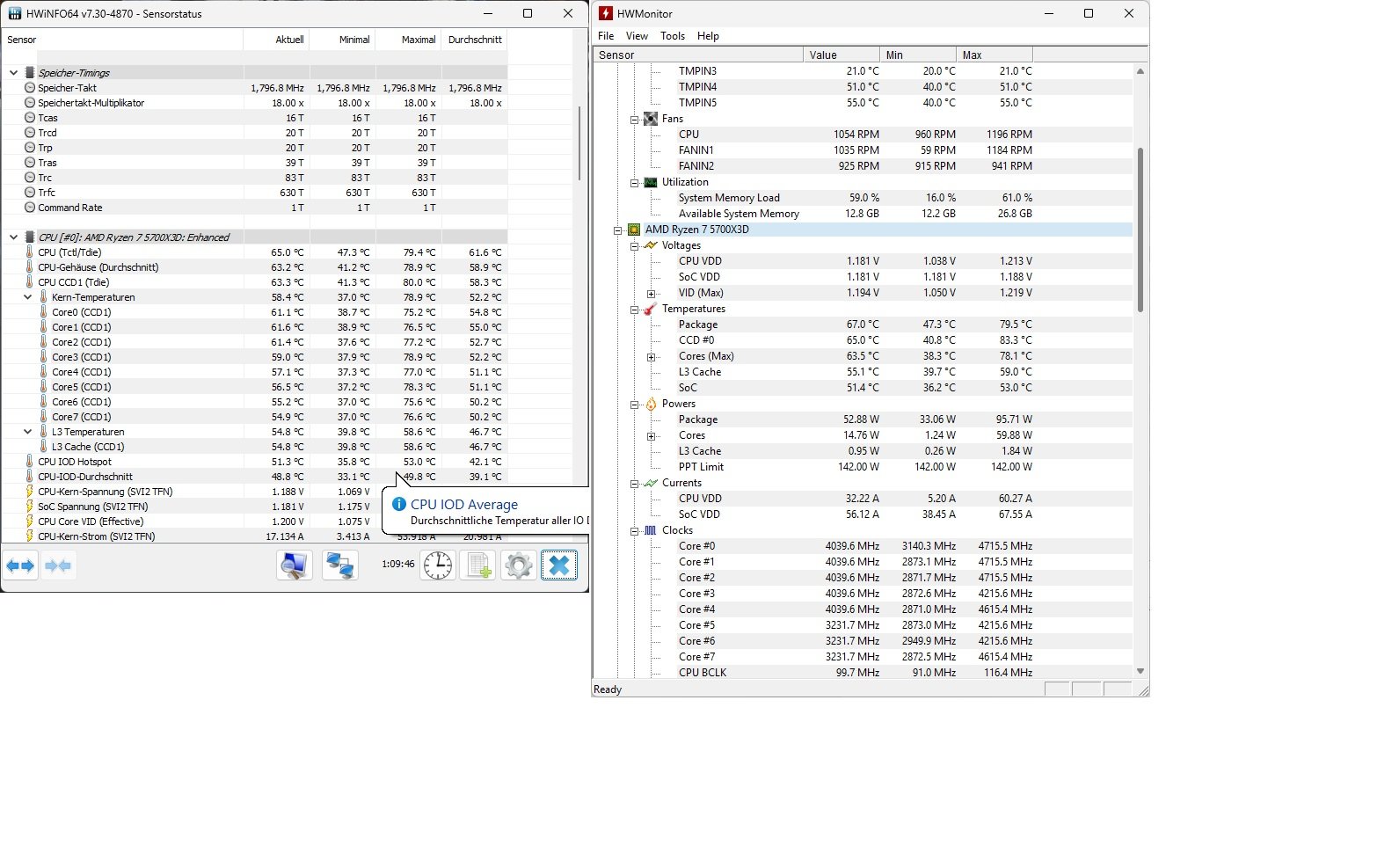The image size is (1399, 868).
Task: Close HWiNFO sensors with blue X
Action: tap(559, 565)
